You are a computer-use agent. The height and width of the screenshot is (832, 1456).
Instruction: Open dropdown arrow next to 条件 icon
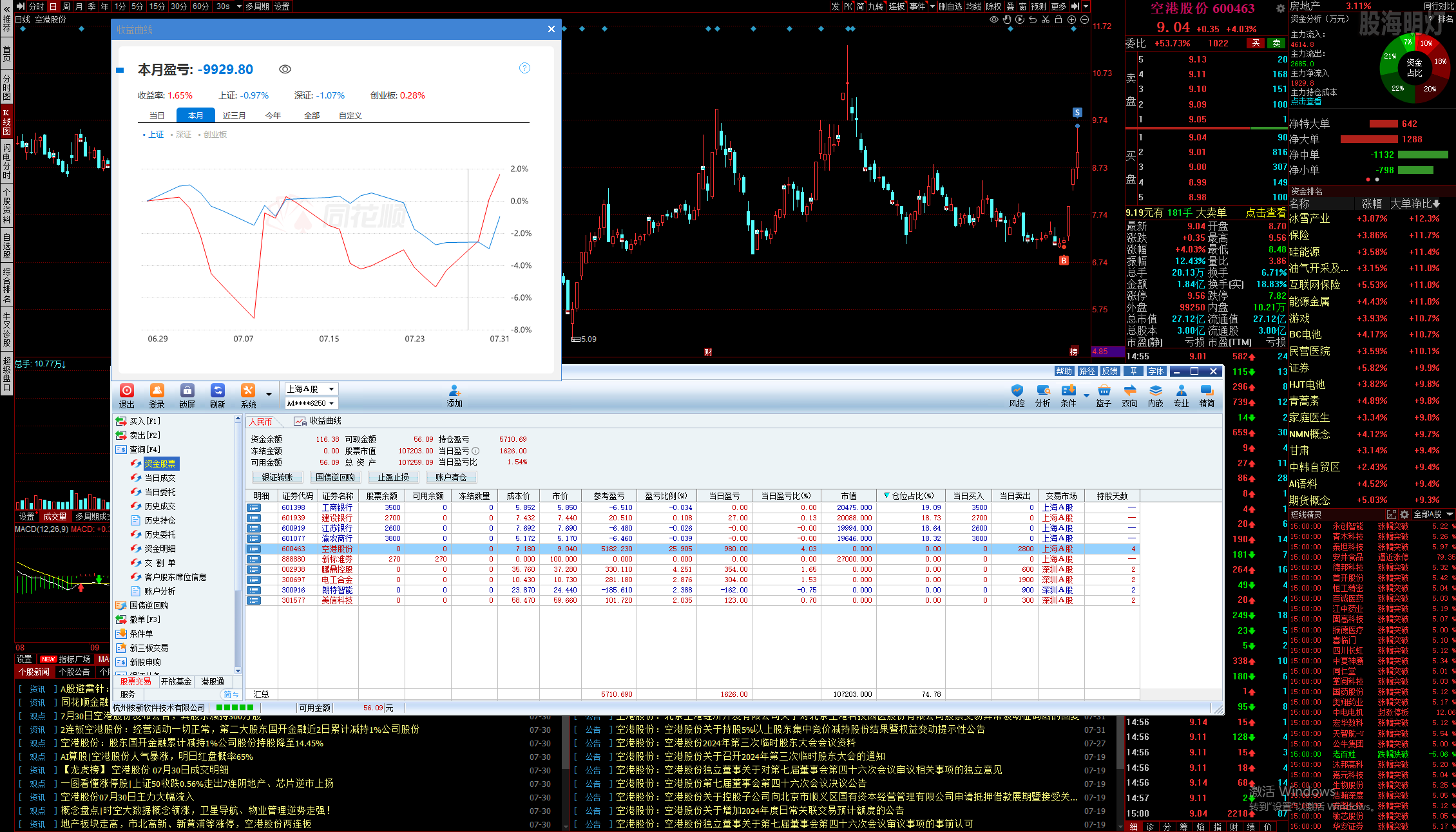(1086, 395)
